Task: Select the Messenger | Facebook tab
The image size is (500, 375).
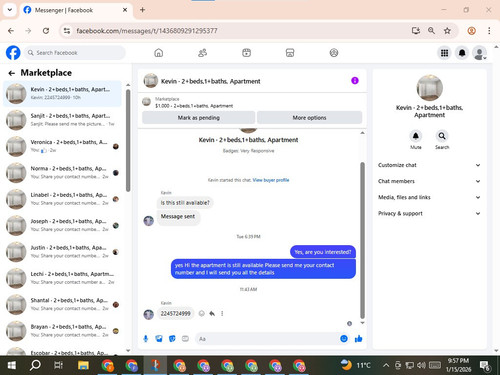Action: pyautogui.click(x=76, y=10)
